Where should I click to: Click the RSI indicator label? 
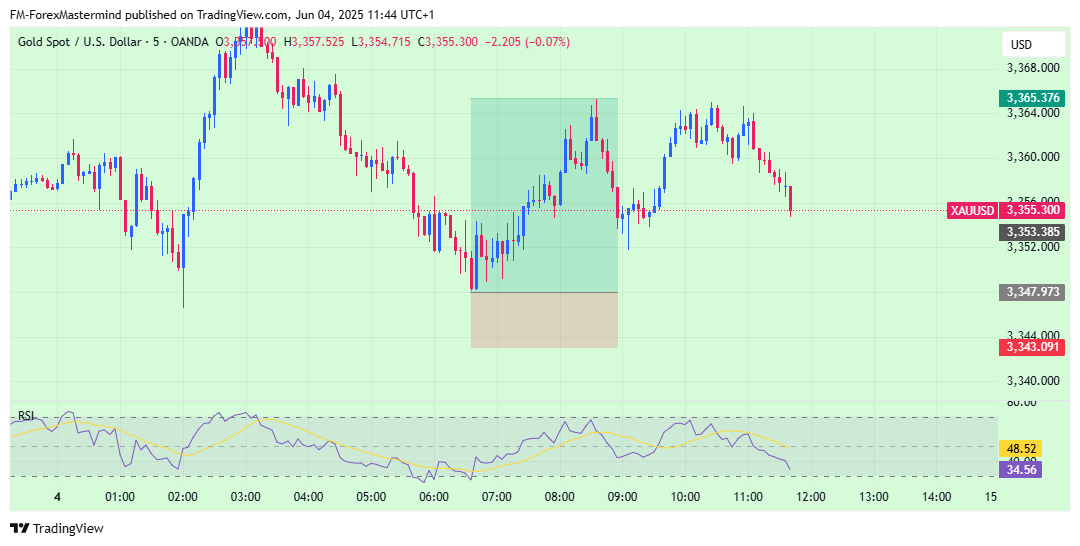point(26,415)
